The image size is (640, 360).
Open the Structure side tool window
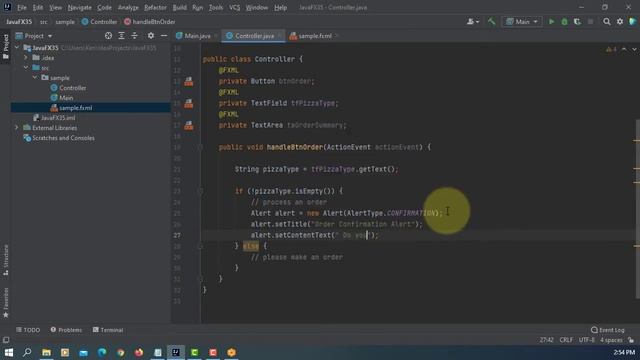point(5,260)
